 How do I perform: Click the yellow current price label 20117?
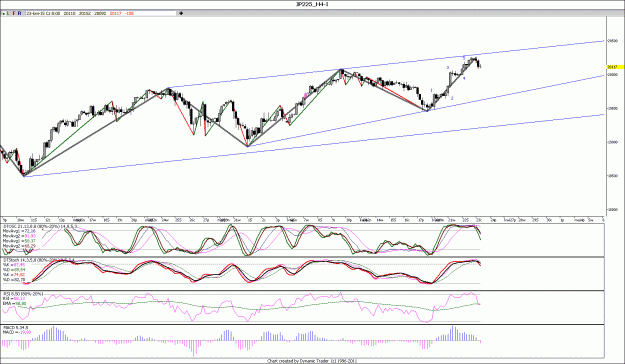pyautogui.click(x=615, y=67)
